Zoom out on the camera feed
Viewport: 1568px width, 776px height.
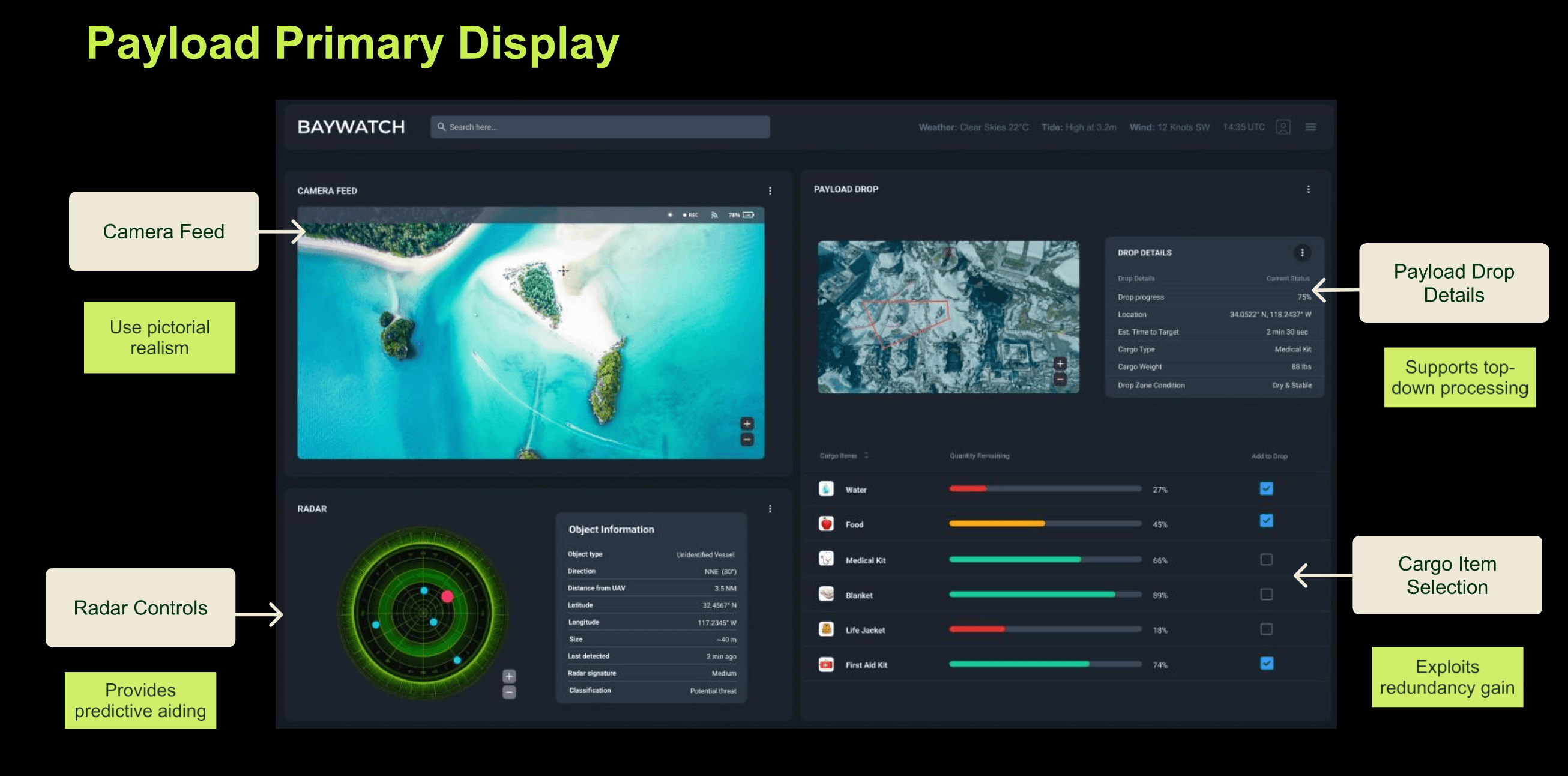747,440
